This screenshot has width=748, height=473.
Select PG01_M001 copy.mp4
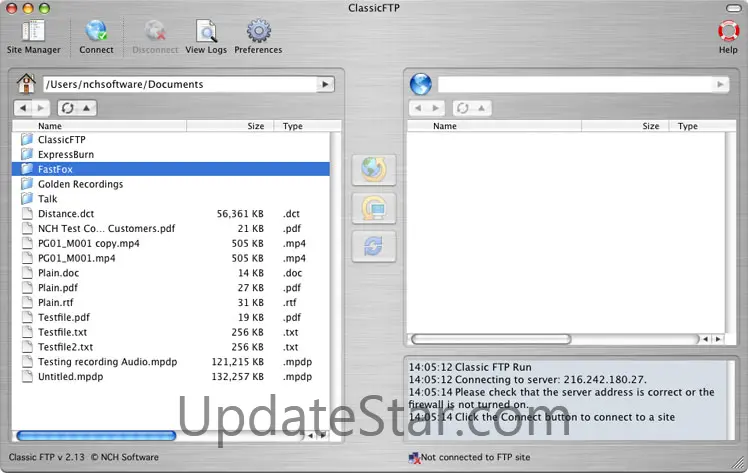(x=171, y=243)
